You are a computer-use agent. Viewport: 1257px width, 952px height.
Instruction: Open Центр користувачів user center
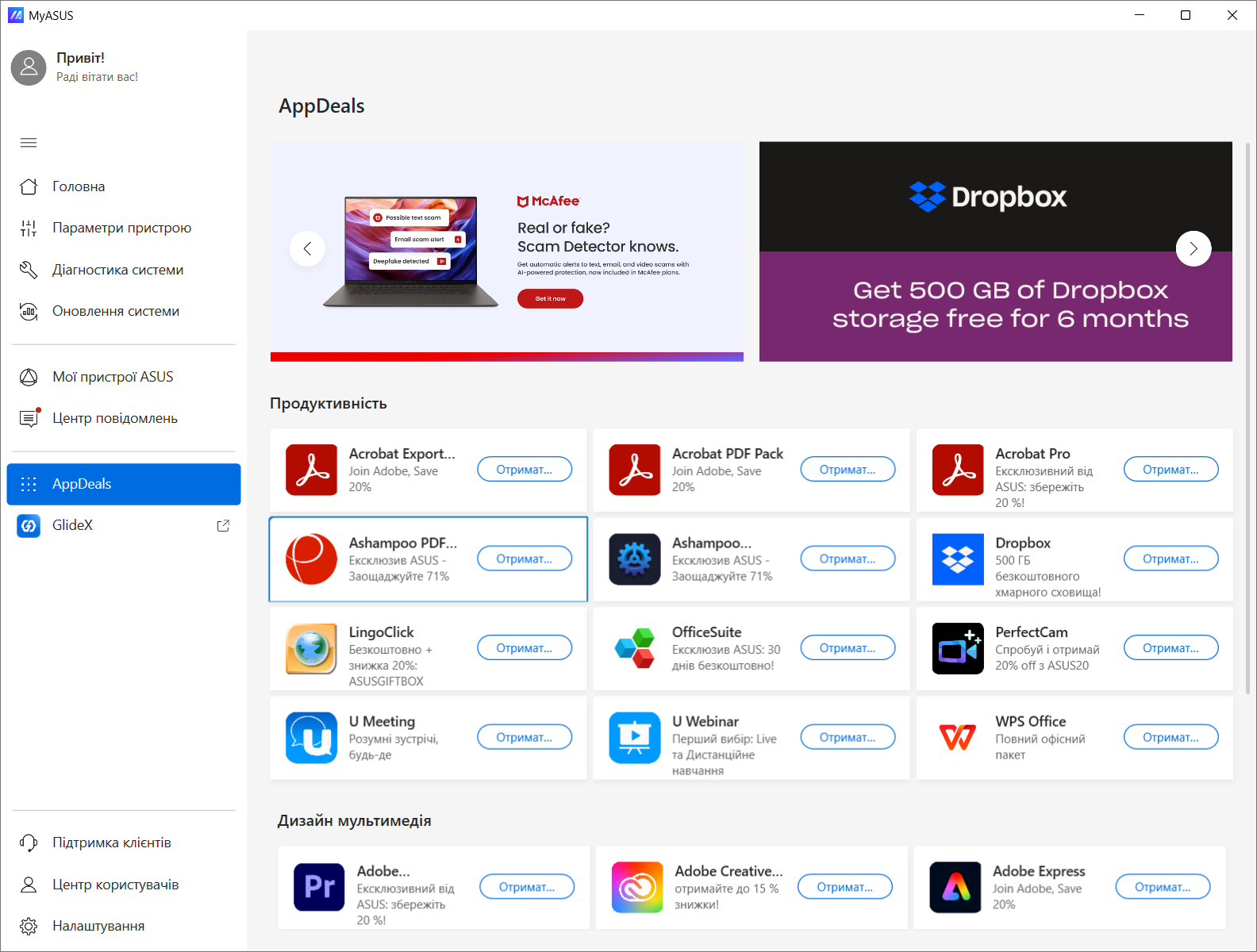[124, 885]
